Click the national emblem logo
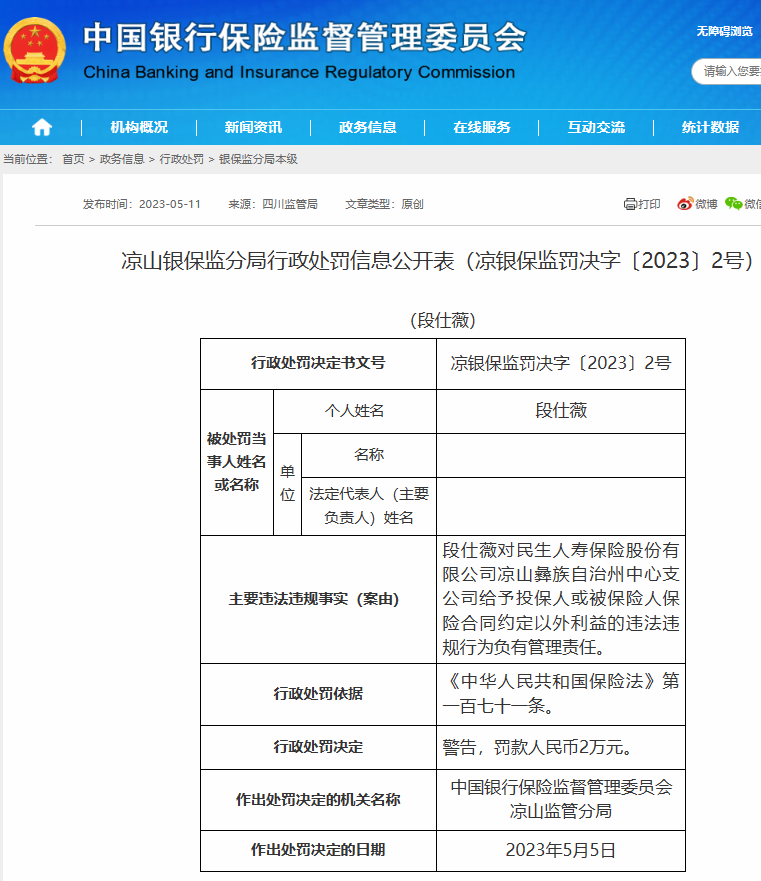 (36, 50)
